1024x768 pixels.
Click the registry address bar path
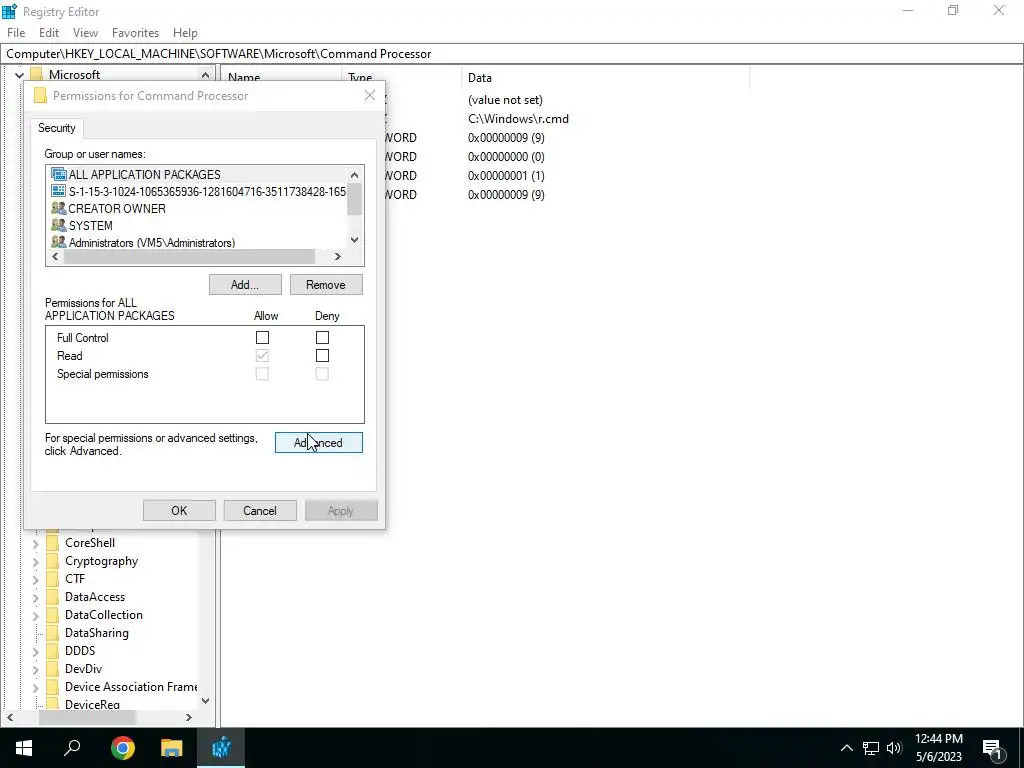coord(219,54)
